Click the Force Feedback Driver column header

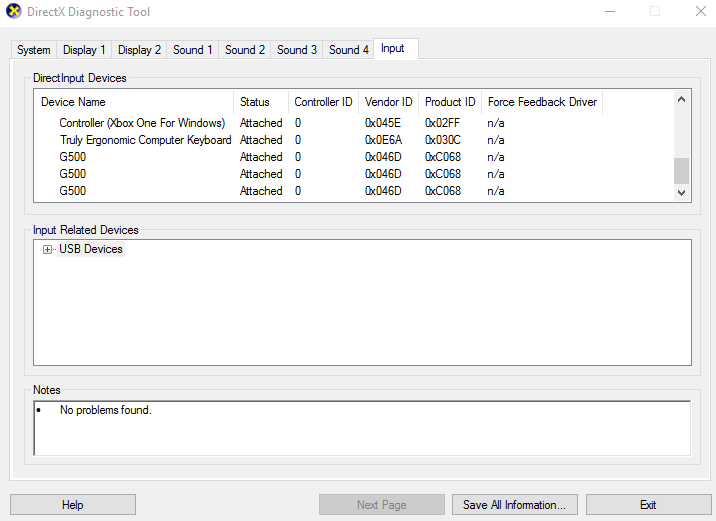point(542,102)
